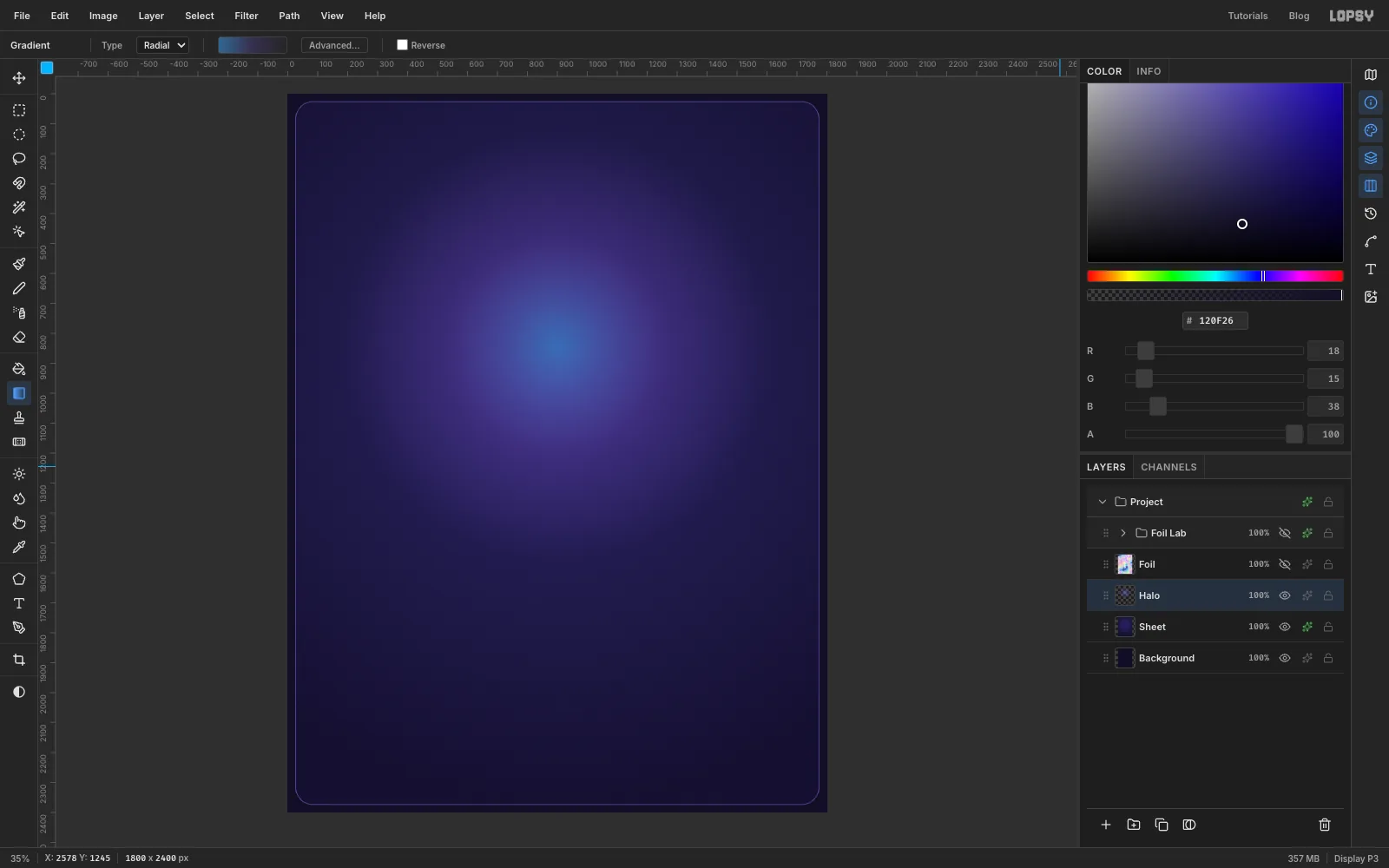Hide the Halo layer
The image size is (1389, 868).
(1285, 595)
